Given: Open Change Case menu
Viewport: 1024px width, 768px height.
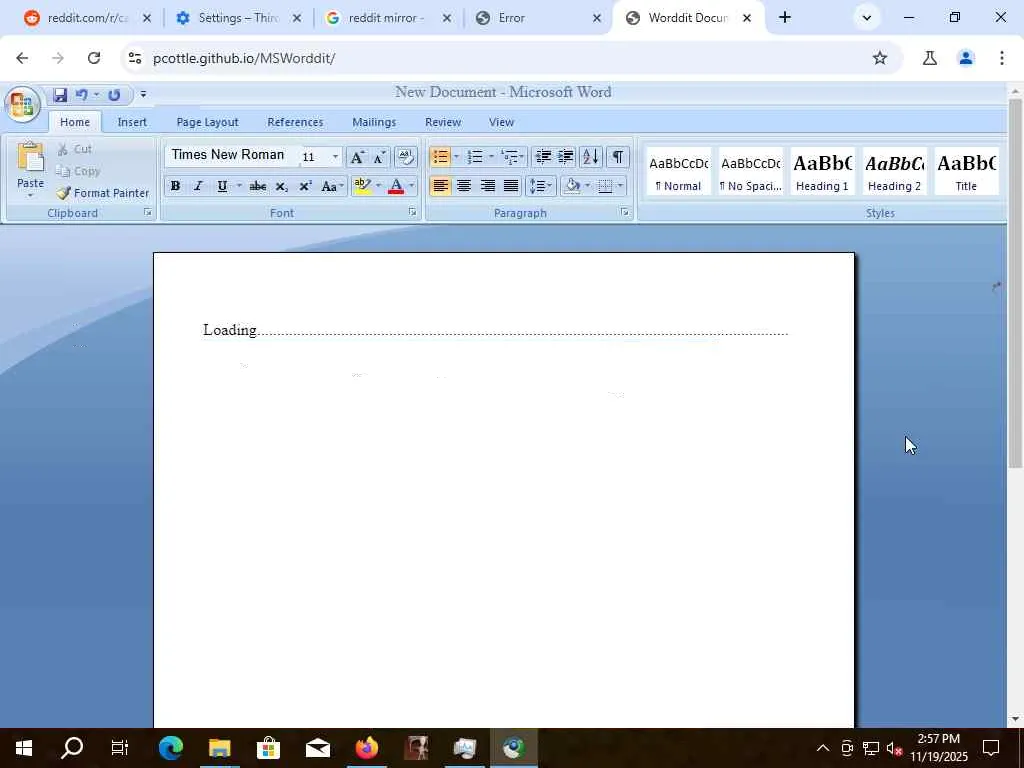Looking at the screenshot, I should [x=332, y=186].
